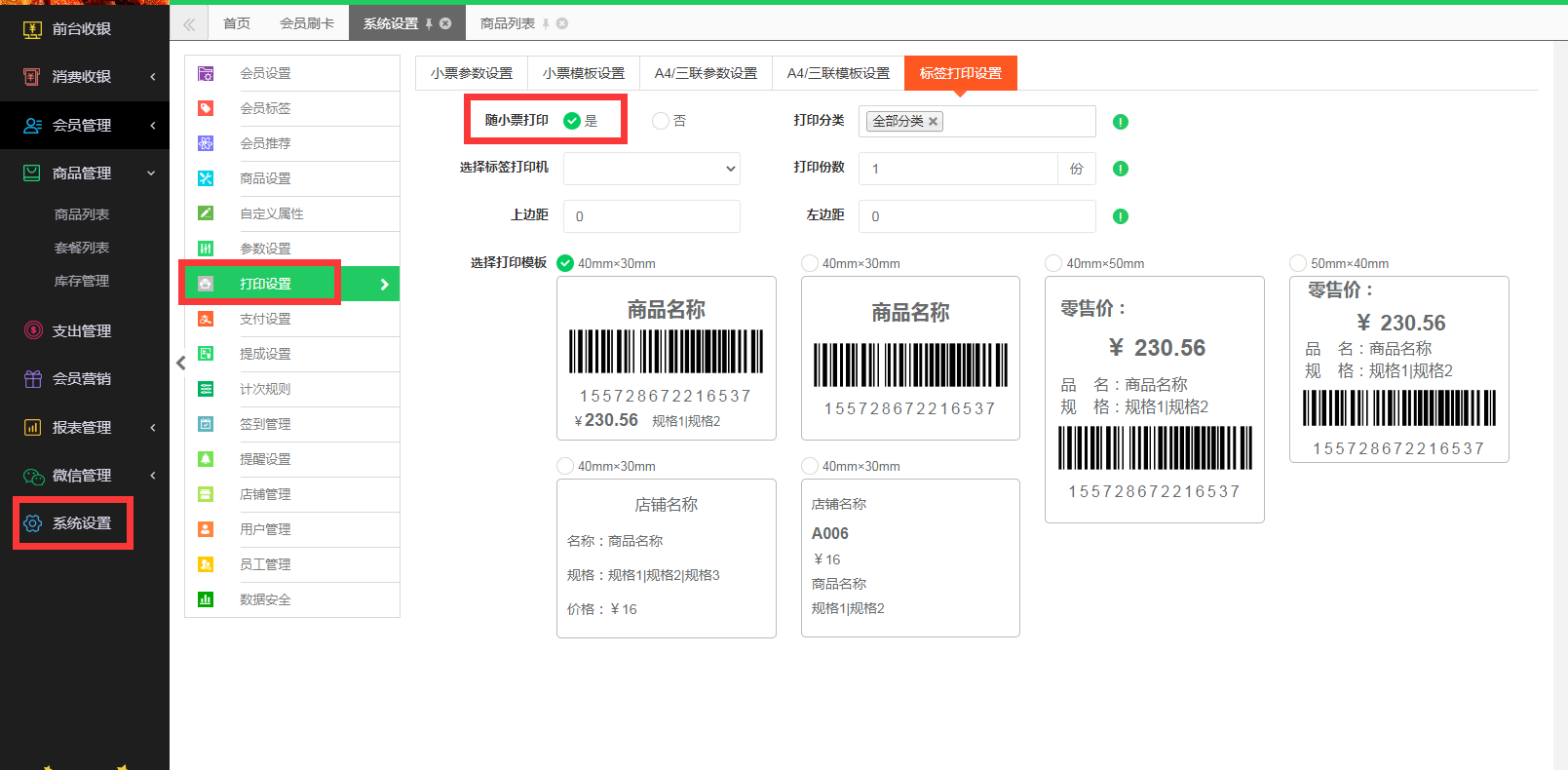Close the 系统设置 top tab
This screenshot has height=770, width=1568.
(445, 23)
